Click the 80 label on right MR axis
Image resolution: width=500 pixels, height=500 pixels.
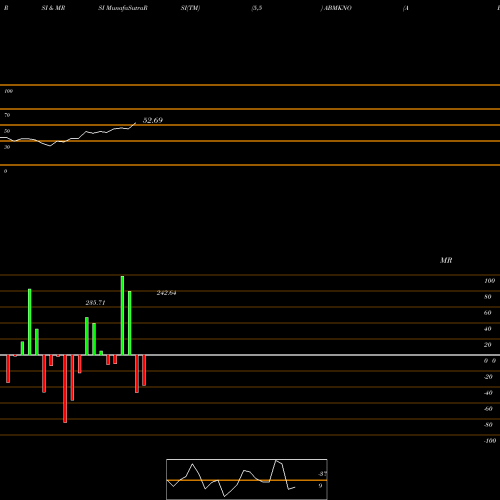pos(487,297)
